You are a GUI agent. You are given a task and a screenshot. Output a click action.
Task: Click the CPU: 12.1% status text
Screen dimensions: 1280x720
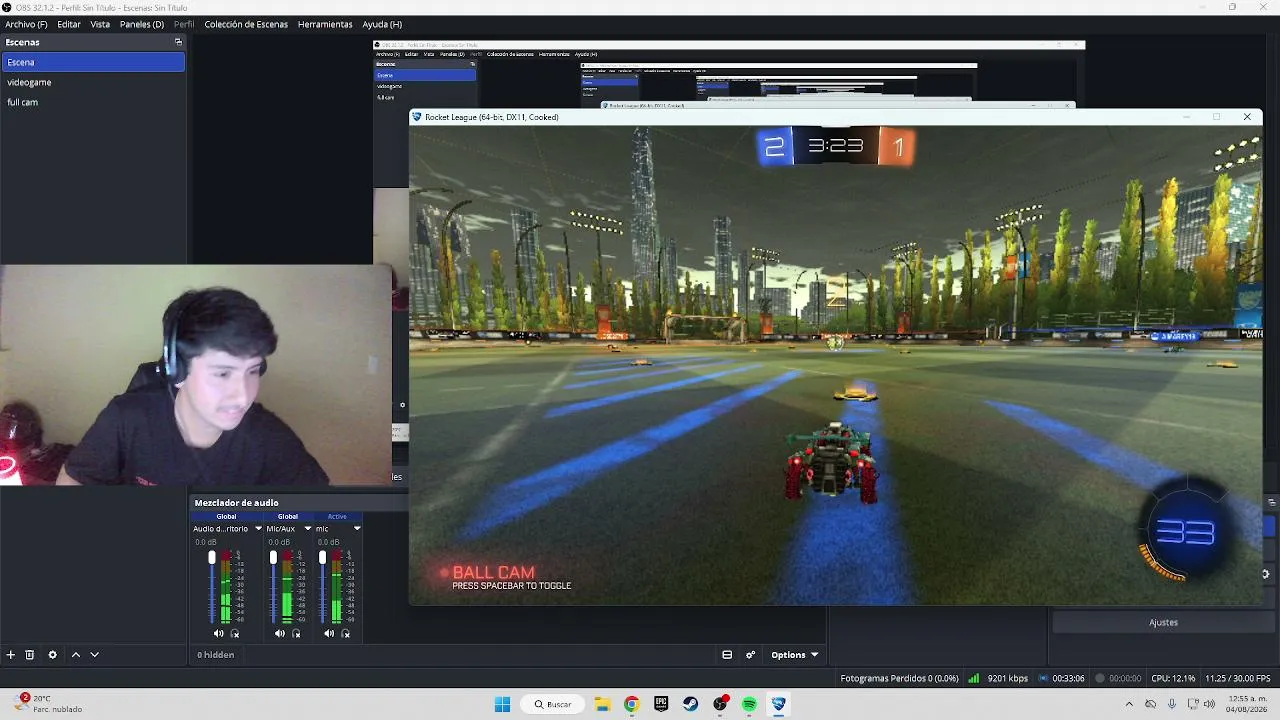1172,678
